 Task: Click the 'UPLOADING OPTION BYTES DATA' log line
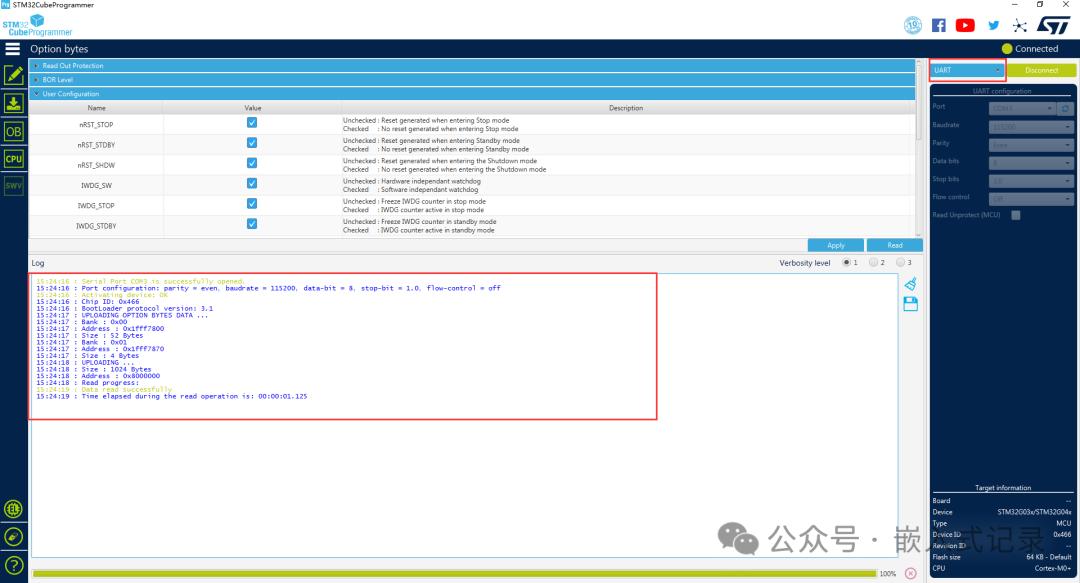tap(122, 315)
